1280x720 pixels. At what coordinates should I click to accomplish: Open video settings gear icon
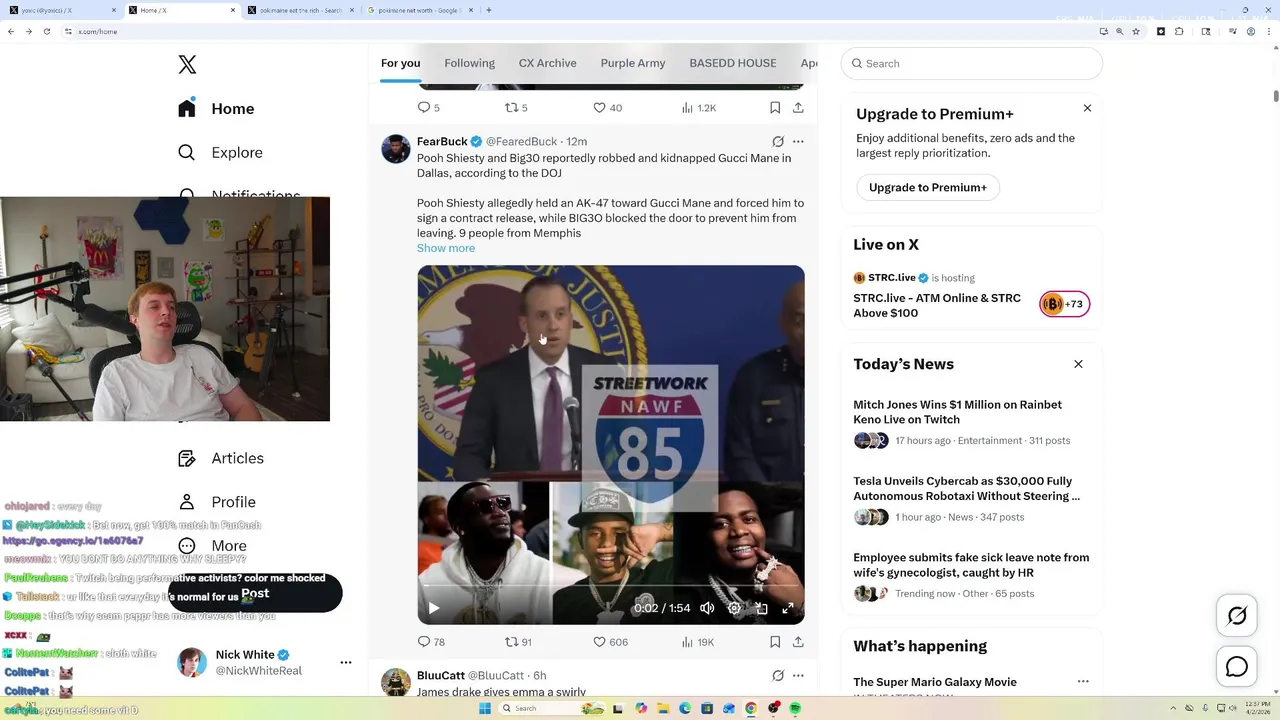click(x=734, y=608)
